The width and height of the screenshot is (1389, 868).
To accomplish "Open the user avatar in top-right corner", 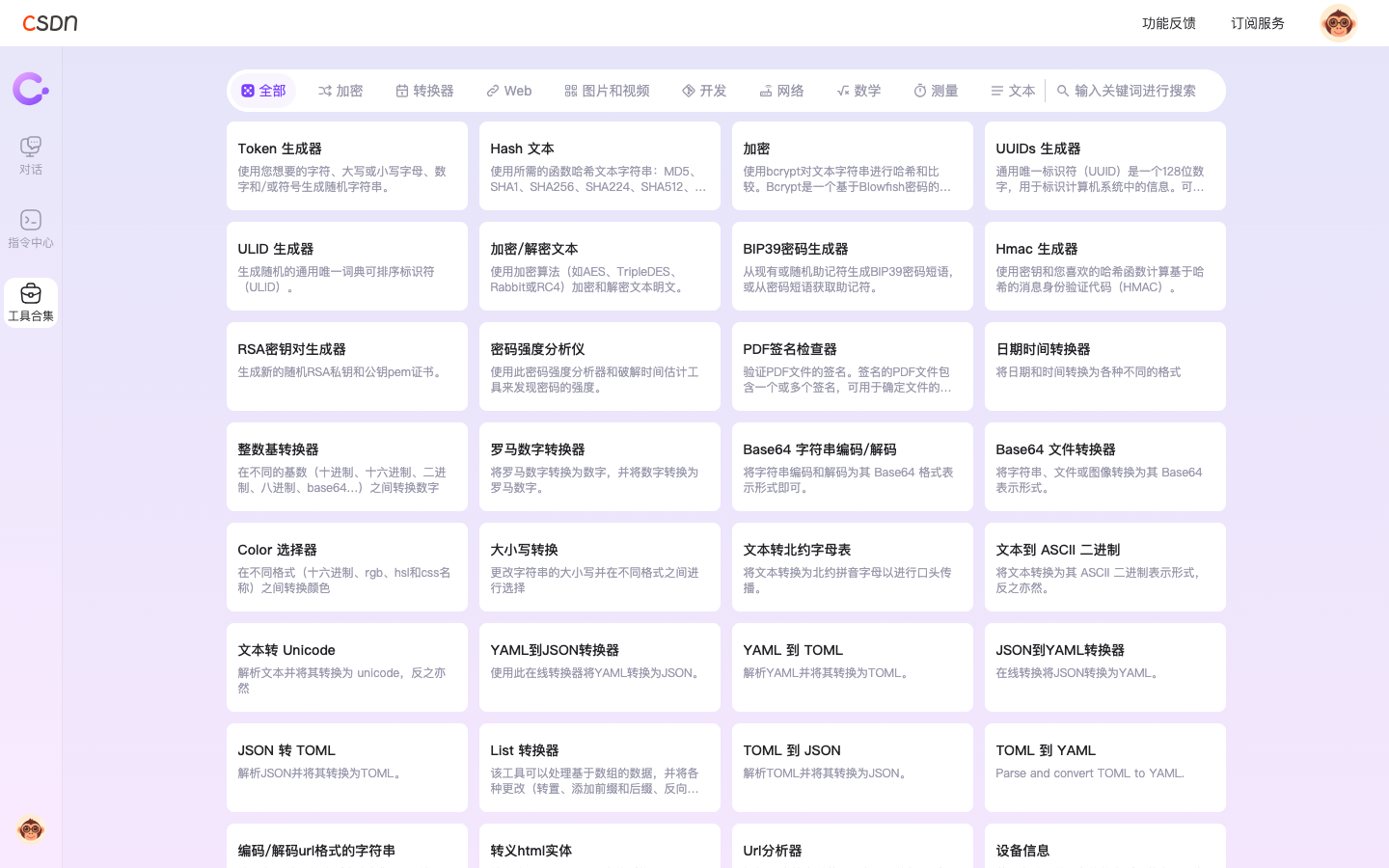I will click(1338, 23).
